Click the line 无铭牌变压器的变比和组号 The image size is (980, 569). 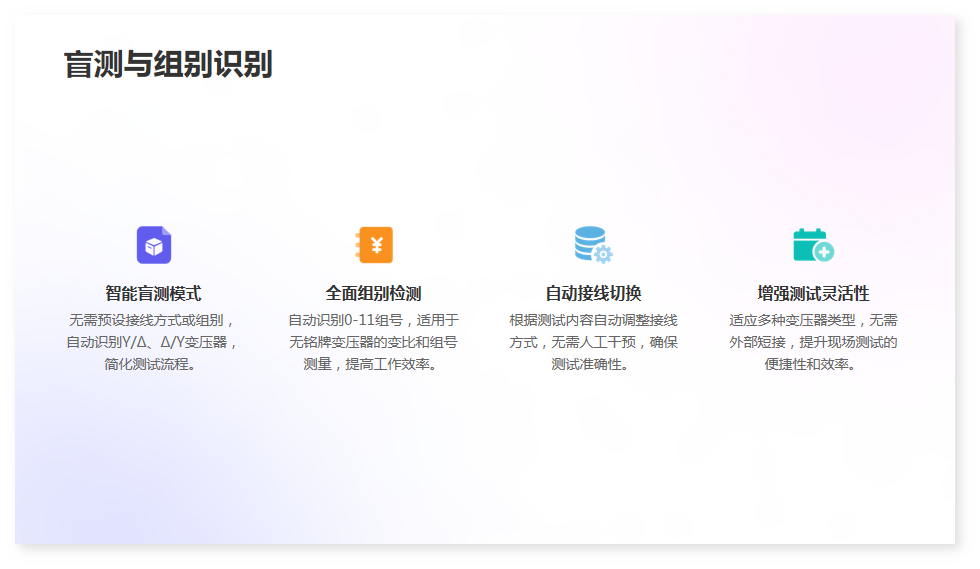[x=373, y=342]
